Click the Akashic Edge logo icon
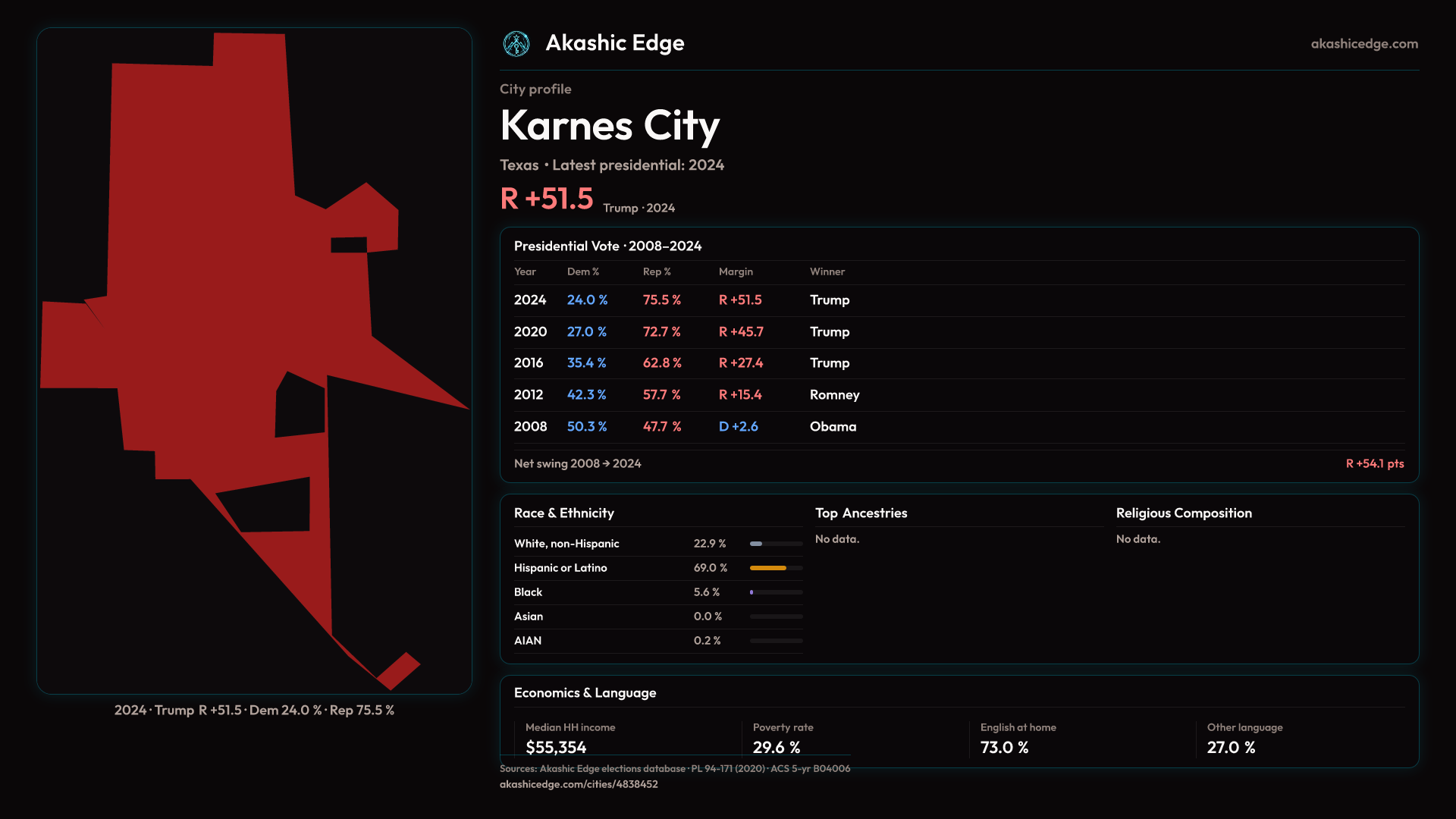 pos(516,44)
